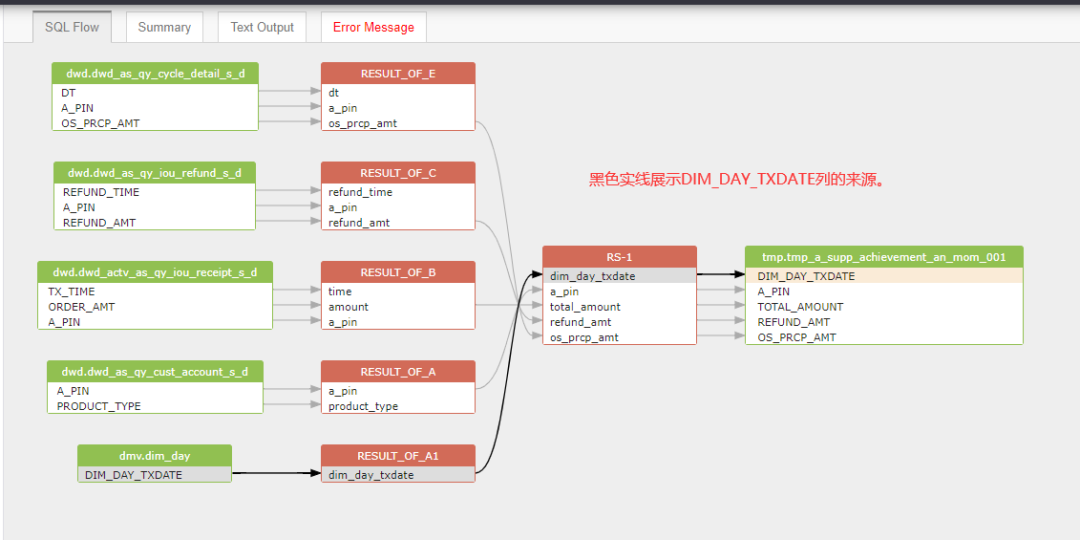Screen dimensions: 1080x540
Task: Select the dmv.dim_day table header
Action: point(154,455)
